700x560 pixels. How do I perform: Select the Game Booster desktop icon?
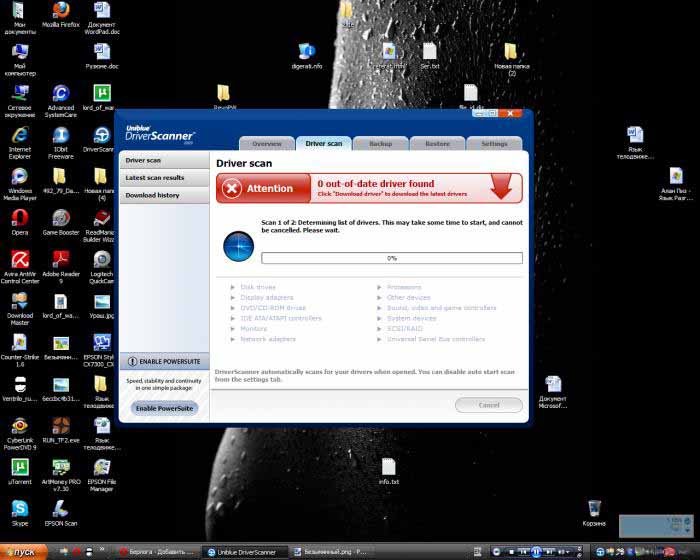(x=61, y=222)
